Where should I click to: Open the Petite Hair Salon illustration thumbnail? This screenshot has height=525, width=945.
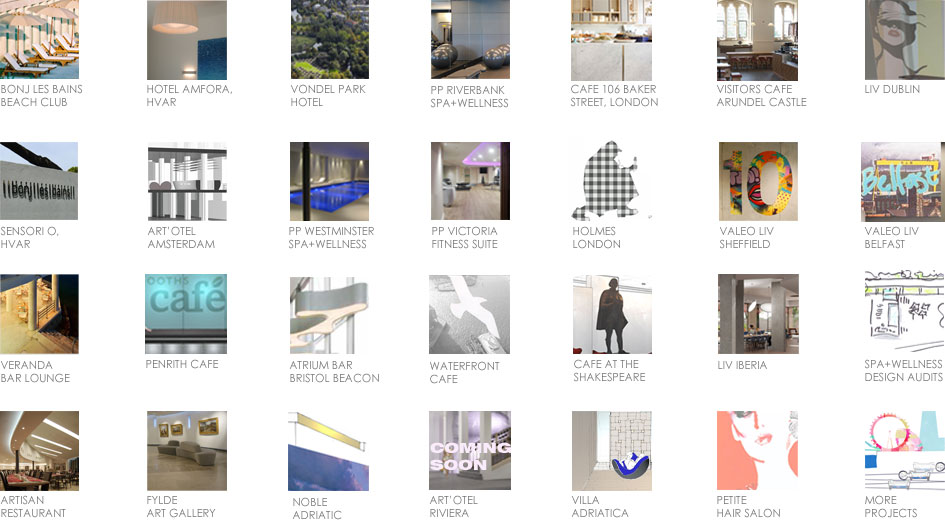click(x=757, y=450)
